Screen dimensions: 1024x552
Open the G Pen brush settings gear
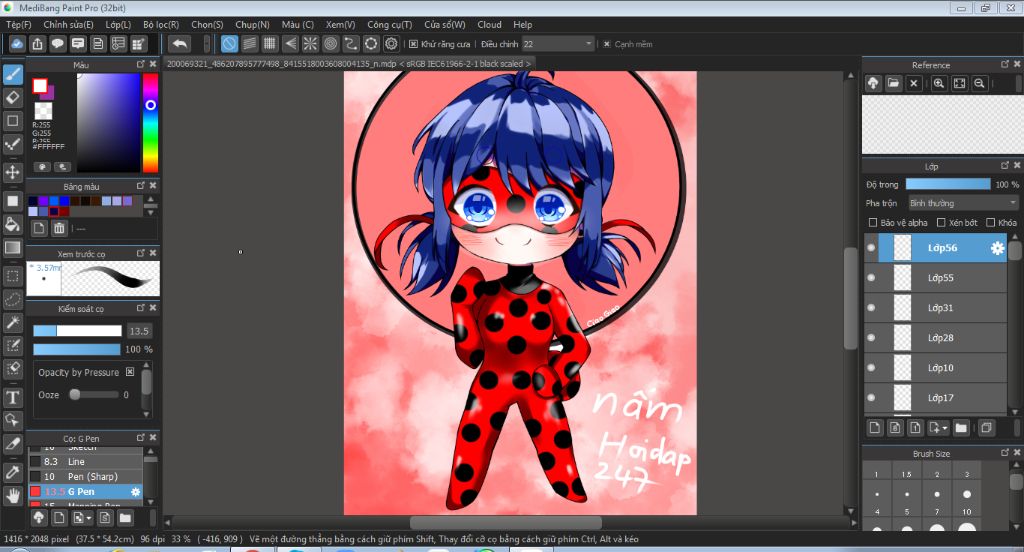[x=136, y=492]
